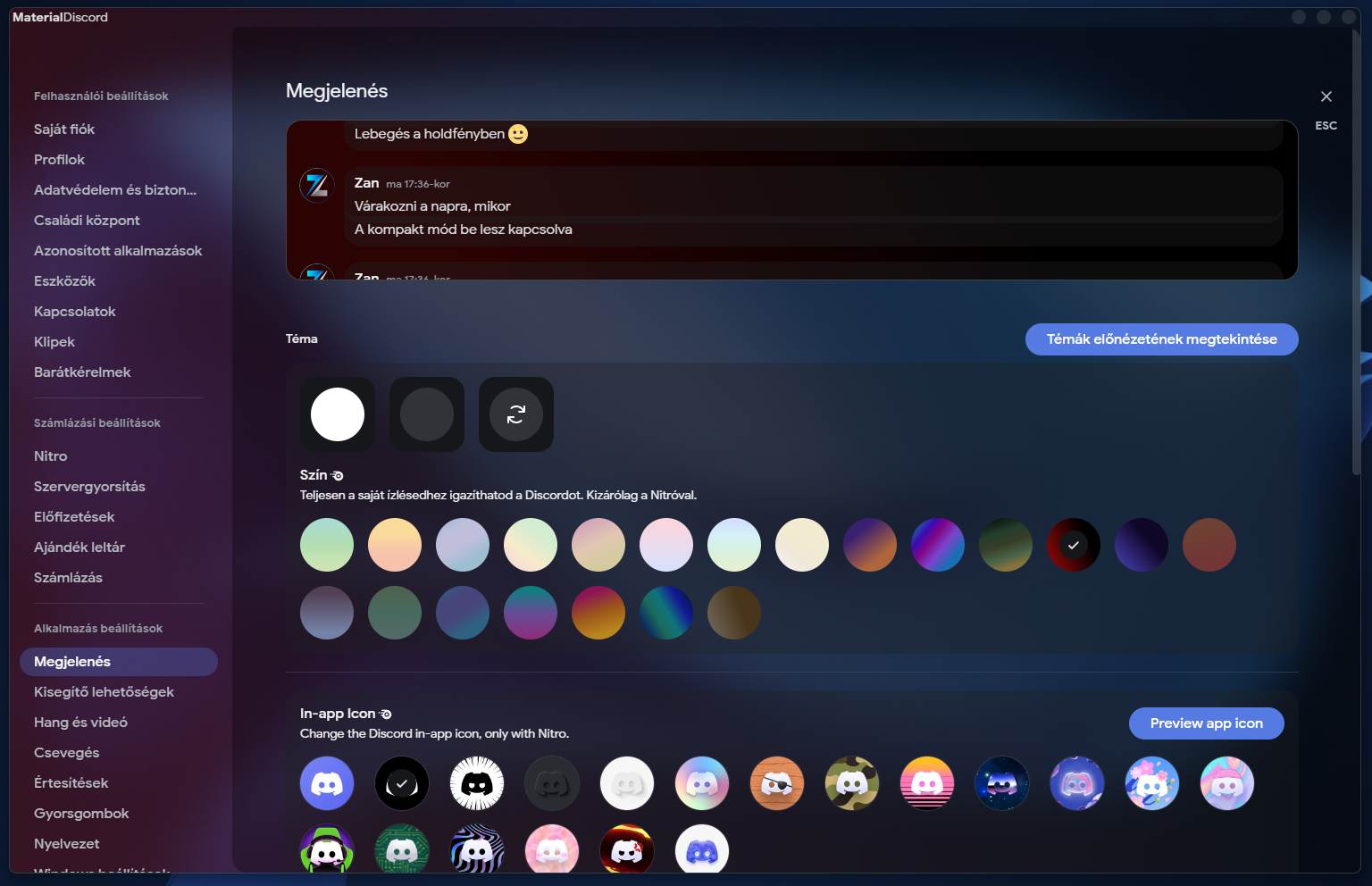Enable sync-with-system theme option
1372x886 pixels.
tap(516, 414)
